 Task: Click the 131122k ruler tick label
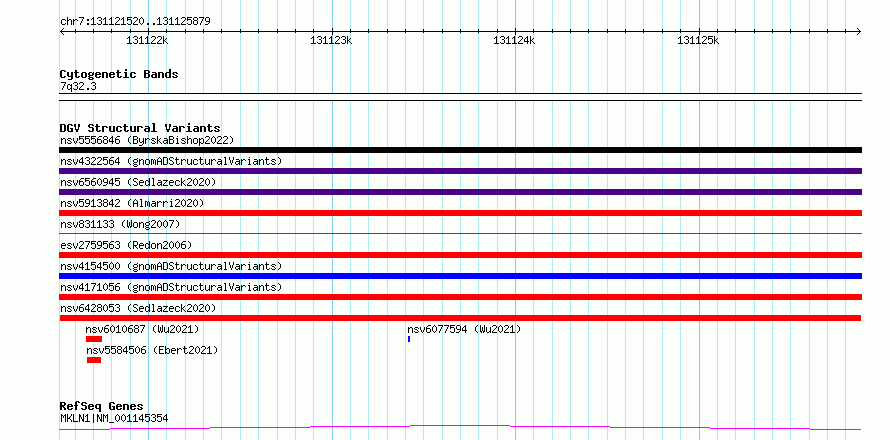pyautogui.click(x=147, y=40)
